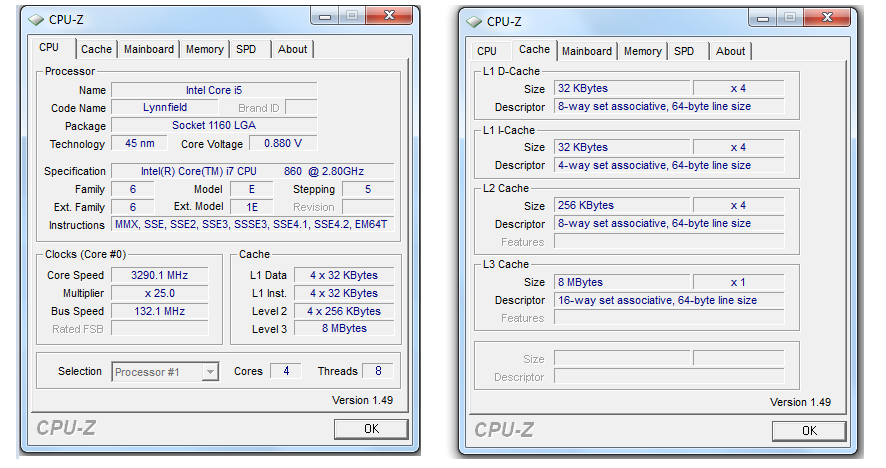This screenshot has height=468, width=886.
Task: Open SPD tab in right CPU-Z window
Action: click(x=684, y=51)
